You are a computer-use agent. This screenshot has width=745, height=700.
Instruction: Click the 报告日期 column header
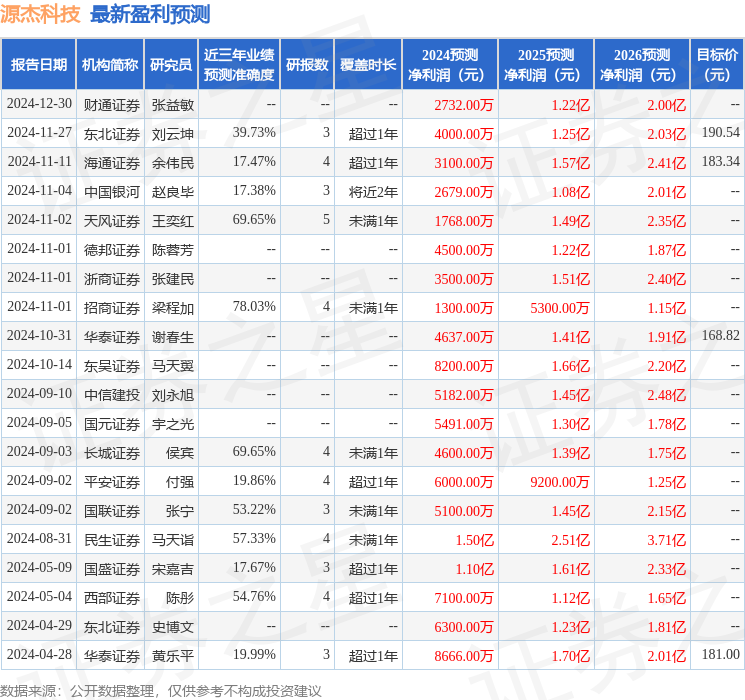(38, 65)
